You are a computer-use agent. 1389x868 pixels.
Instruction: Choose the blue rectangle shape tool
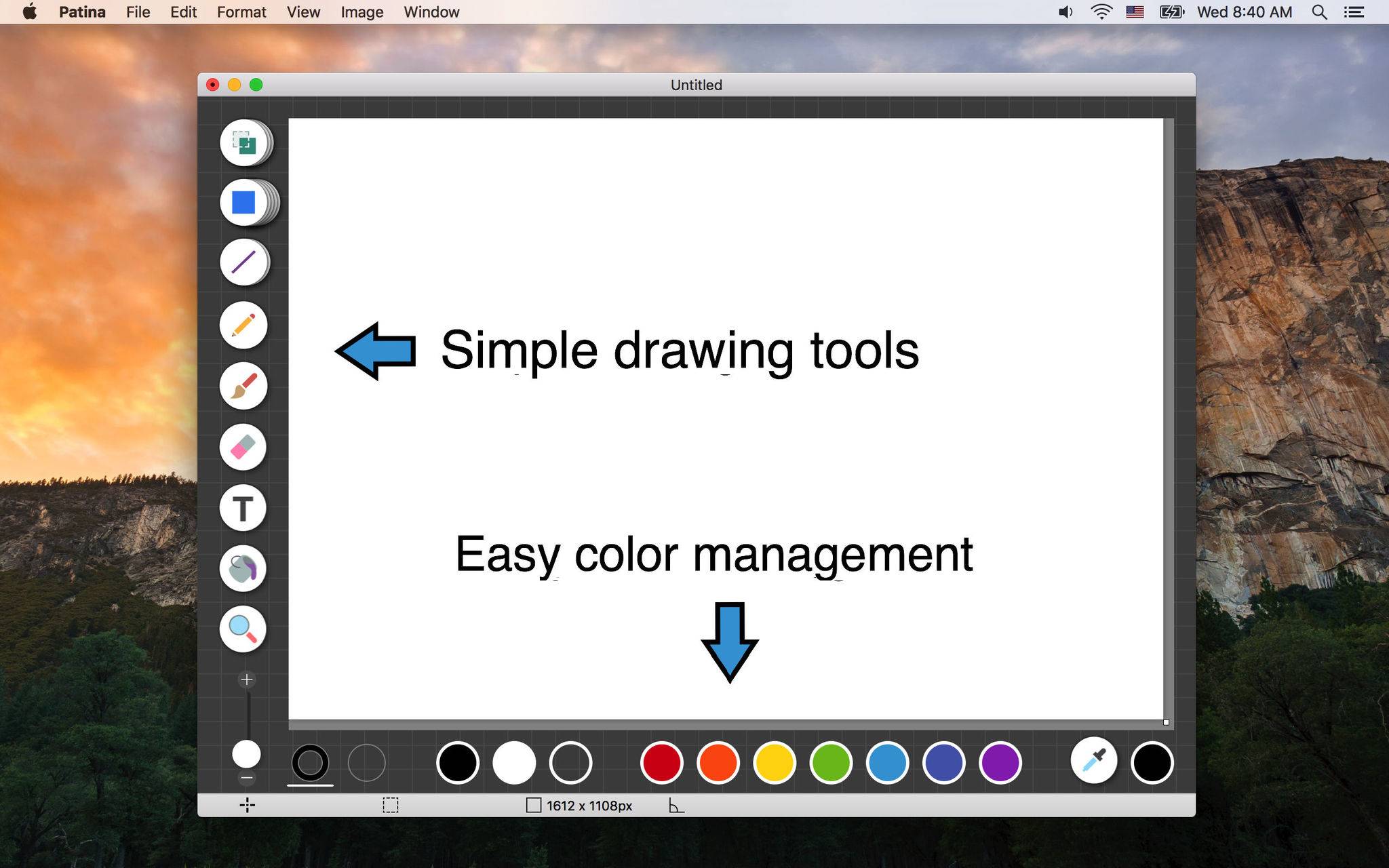243,202
